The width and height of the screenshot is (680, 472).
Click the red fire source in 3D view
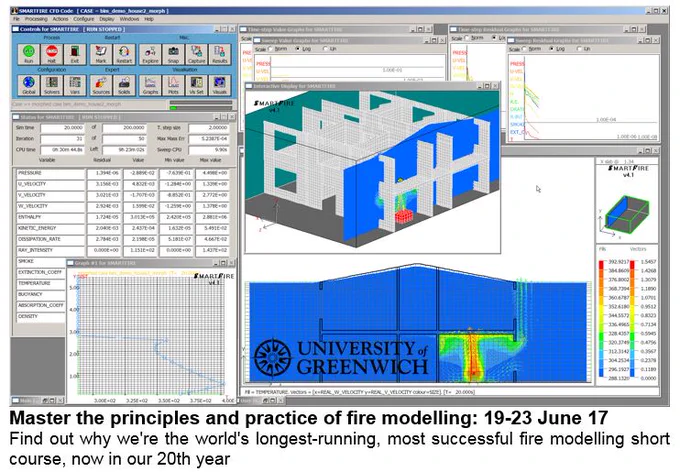coord(404,216)
